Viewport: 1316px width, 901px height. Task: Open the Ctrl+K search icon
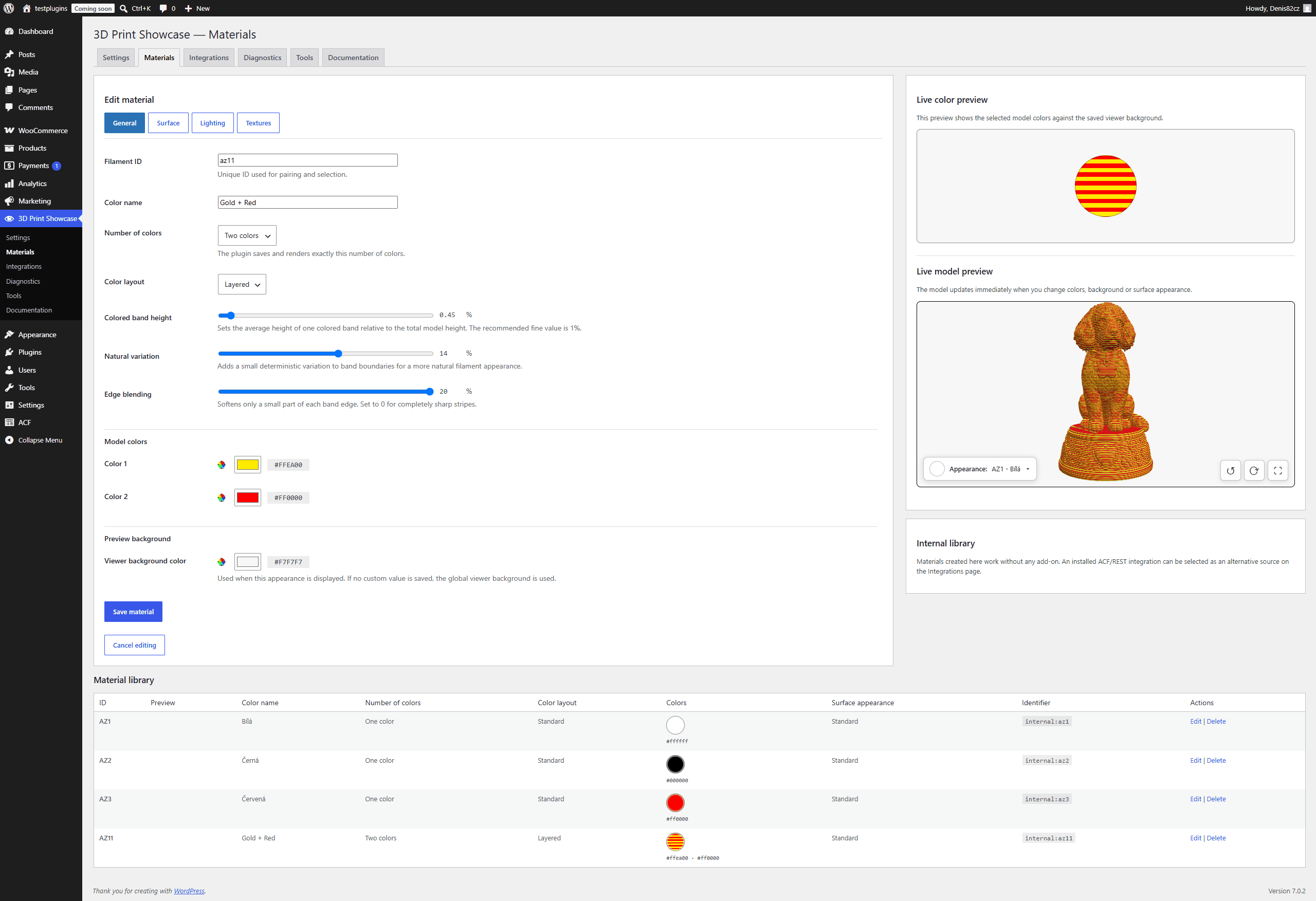coord(123,9)
